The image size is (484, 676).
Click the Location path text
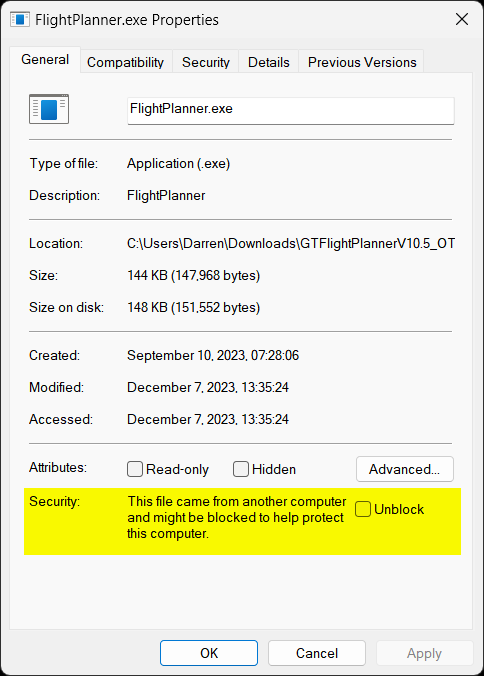pyautogui.click(x=291, y=244)
